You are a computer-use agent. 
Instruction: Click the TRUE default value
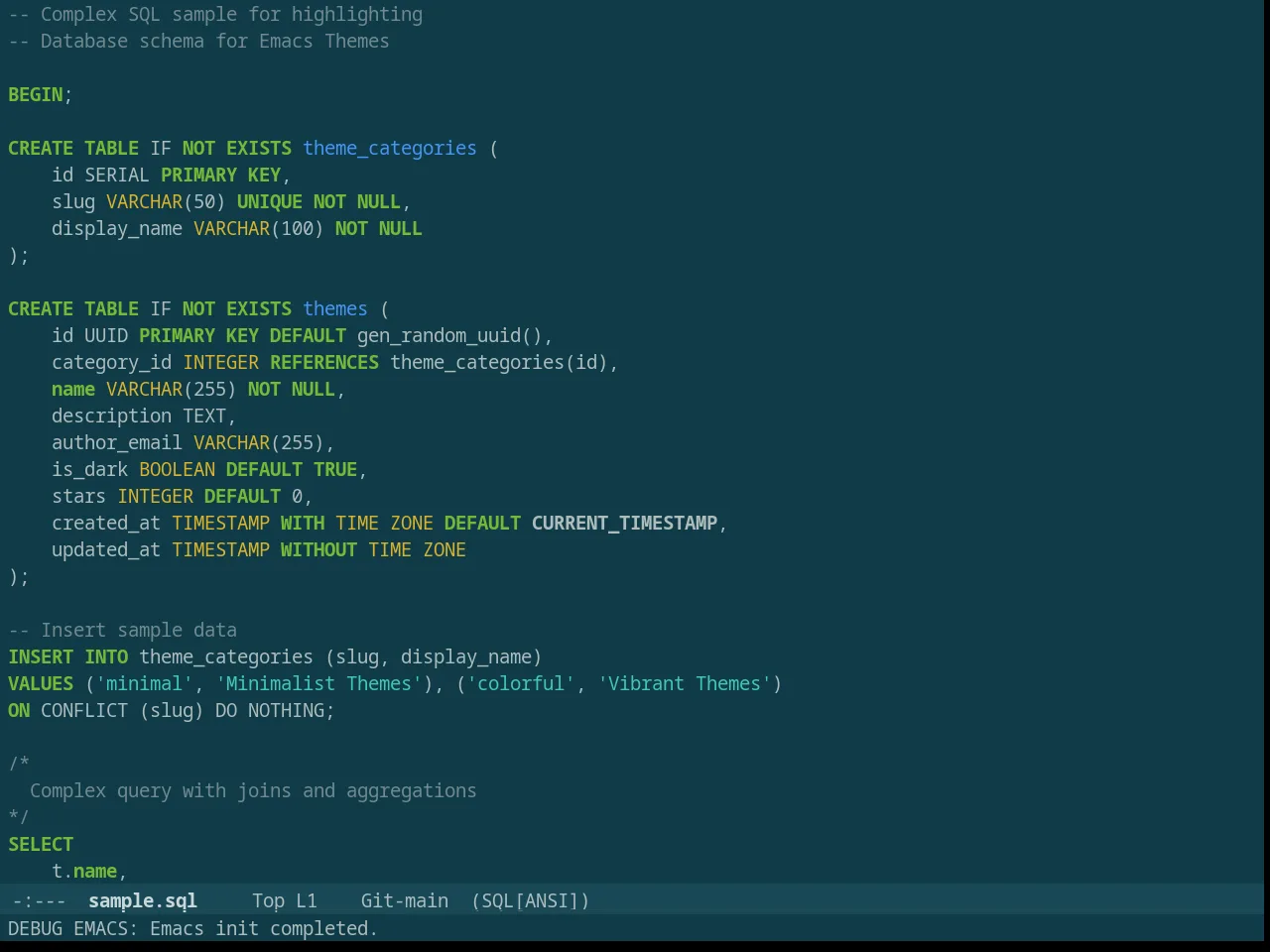click(335, 469)
